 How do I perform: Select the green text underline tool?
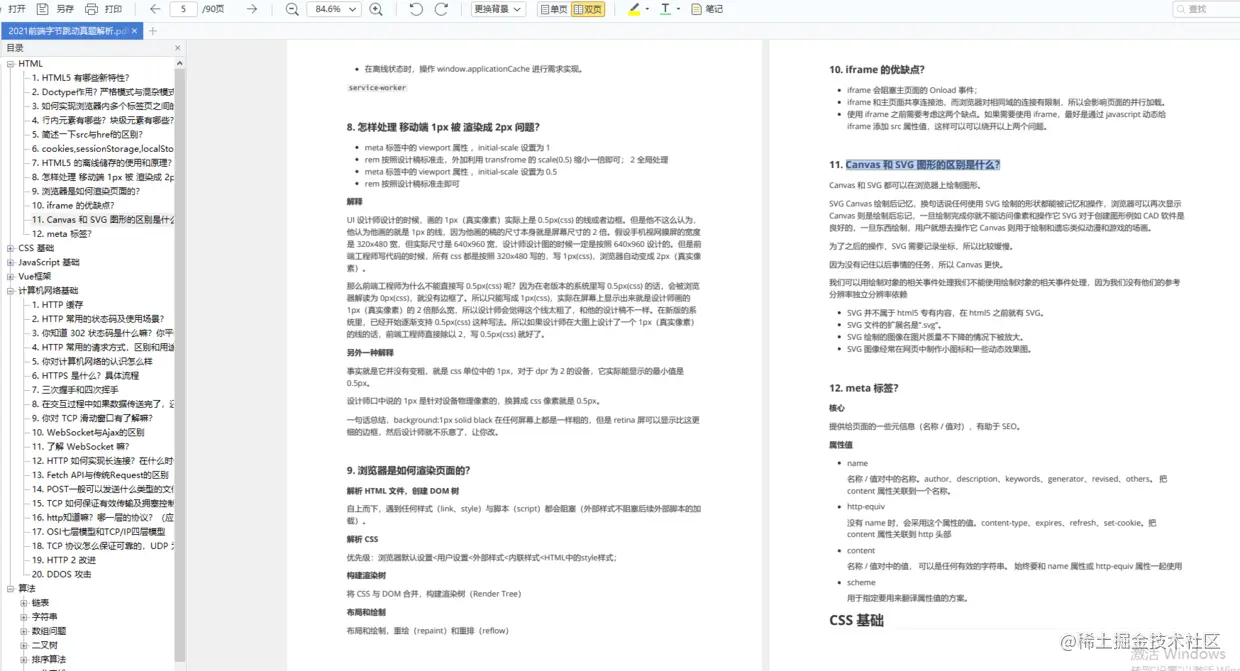665,9
